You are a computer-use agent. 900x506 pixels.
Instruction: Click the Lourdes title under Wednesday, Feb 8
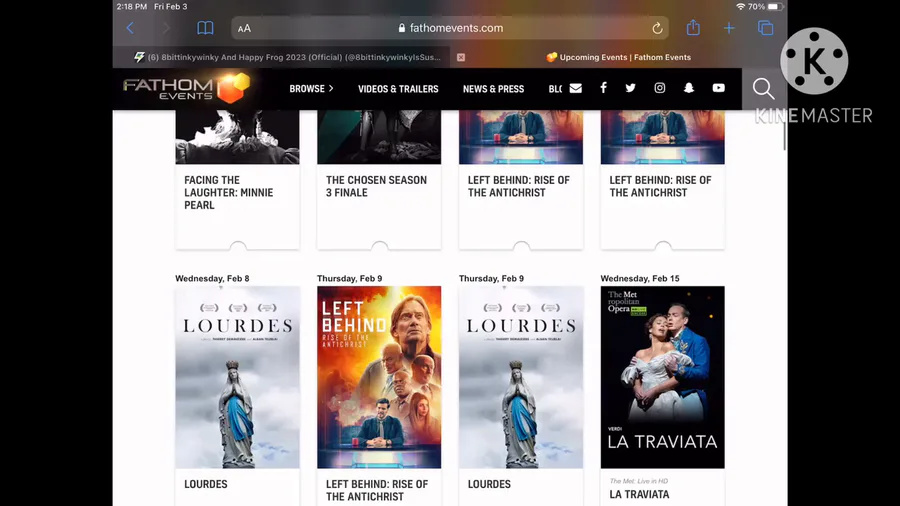pos(205,484)
